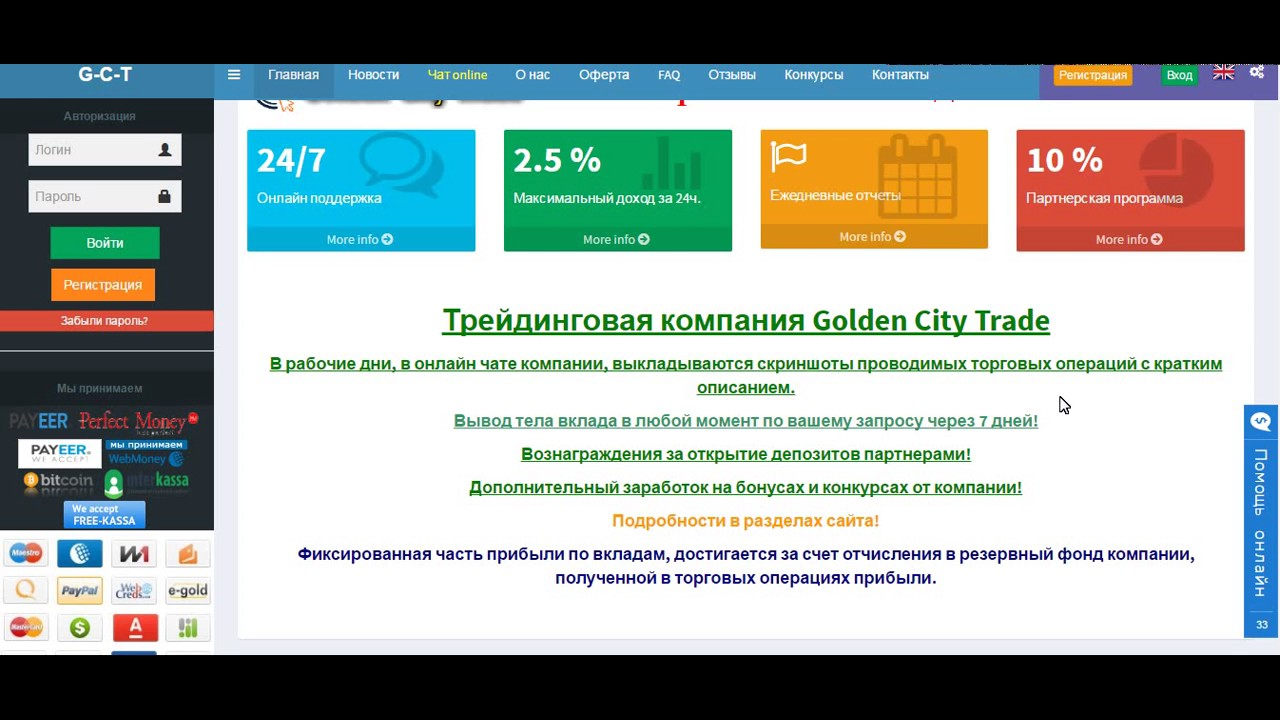This screenshot has width=1280, height=720.
Task: Click the green Войти button in sidebar
Action: [x=105, y=243]
